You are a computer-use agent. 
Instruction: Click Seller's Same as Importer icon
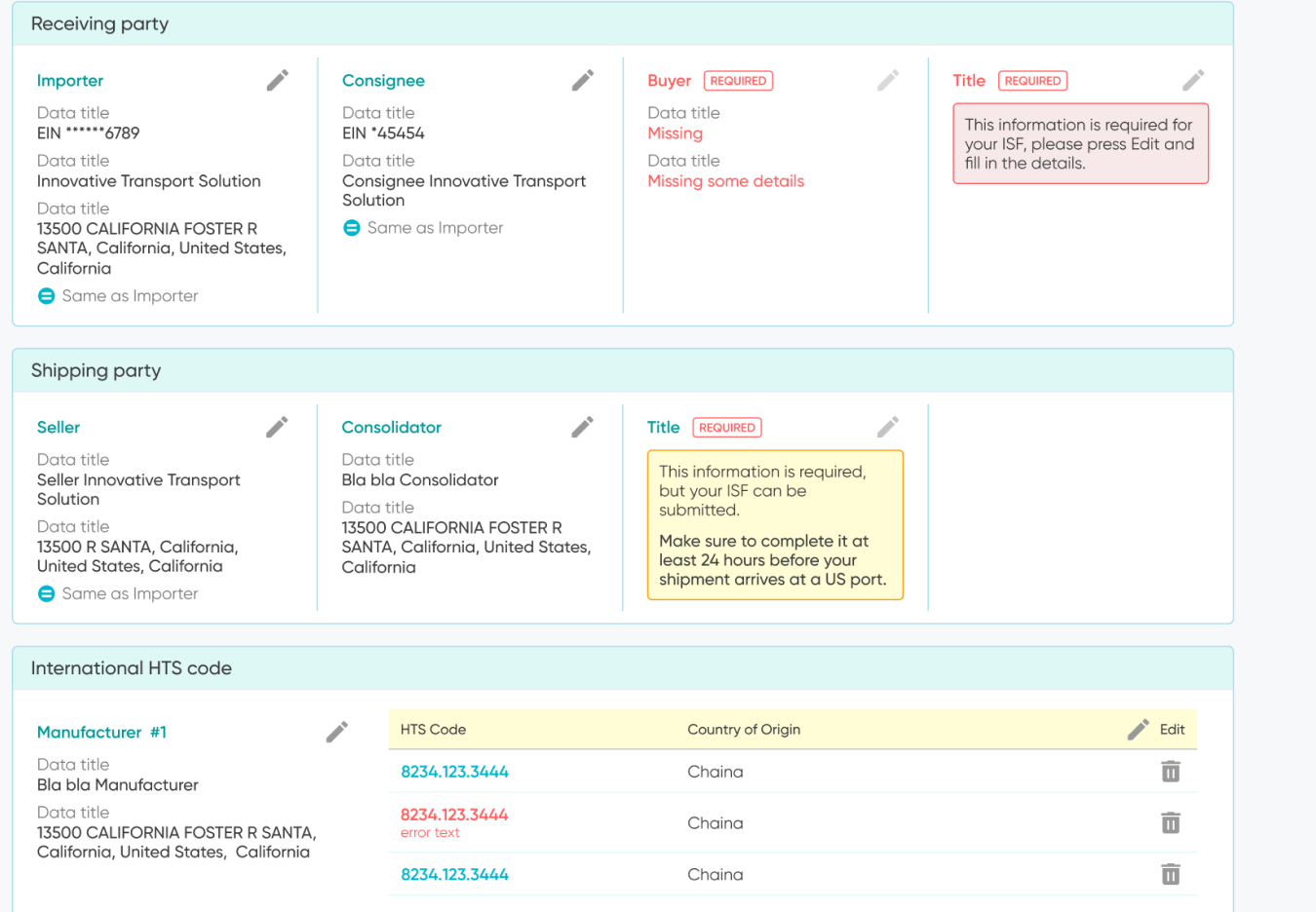(x=46, y=593)
